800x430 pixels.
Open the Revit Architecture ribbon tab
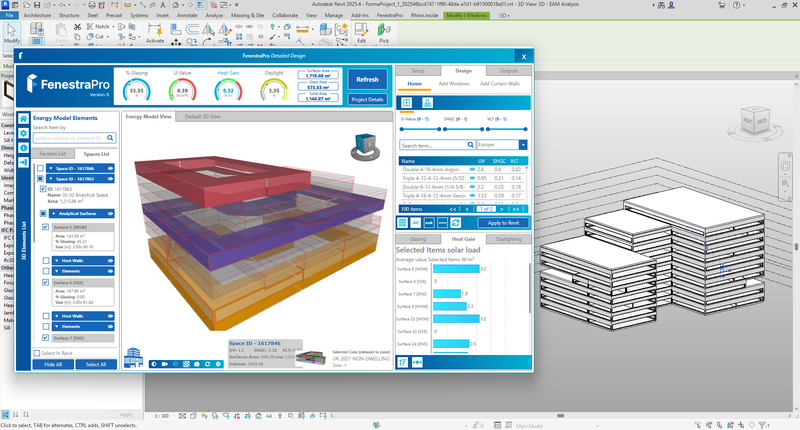click(37, 15)
